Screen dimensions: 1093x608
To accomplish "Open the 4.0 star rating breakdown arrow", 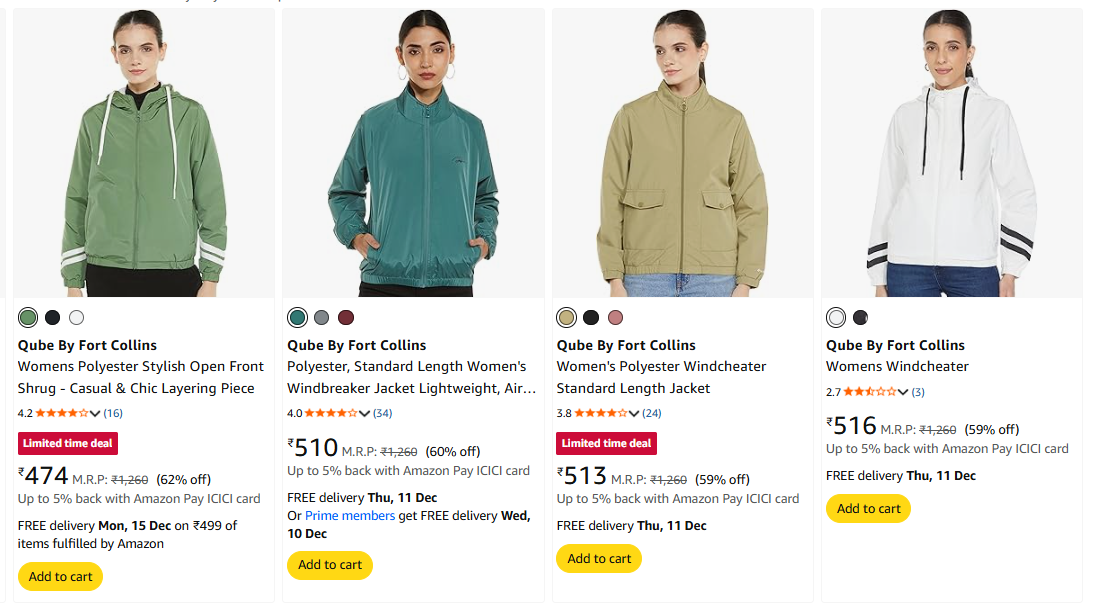I will pos(365,413).
